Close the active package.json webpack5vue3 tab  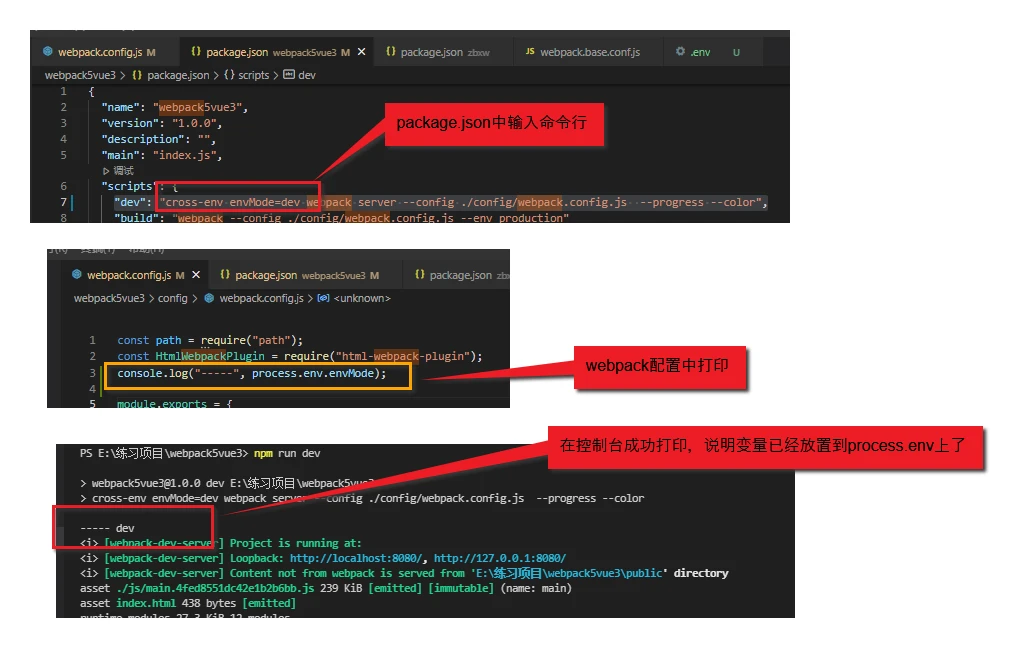click(x=362, y=52)
